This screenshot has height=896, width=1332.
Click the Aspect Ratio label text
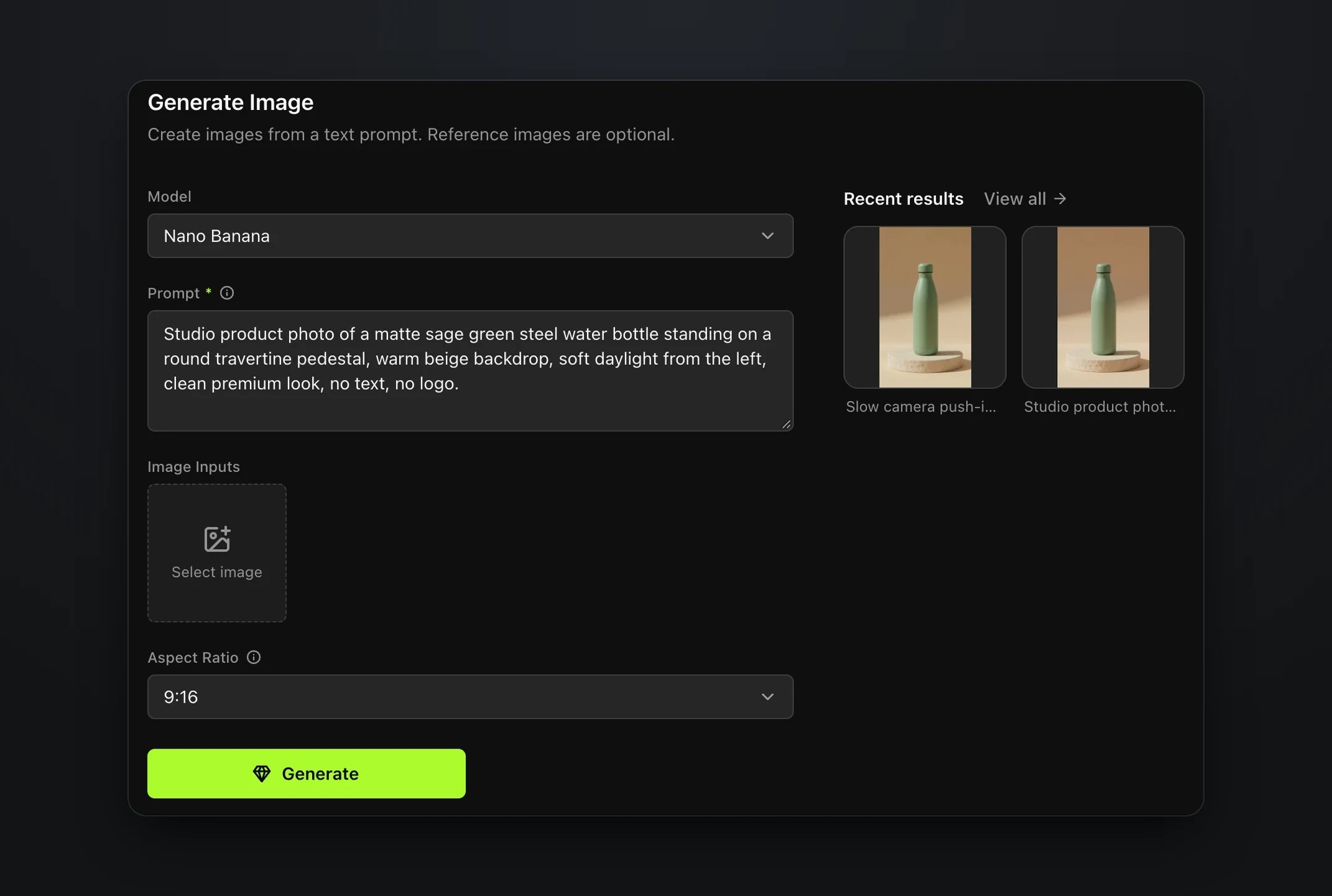pyautogui.click(x=193, y=658)
